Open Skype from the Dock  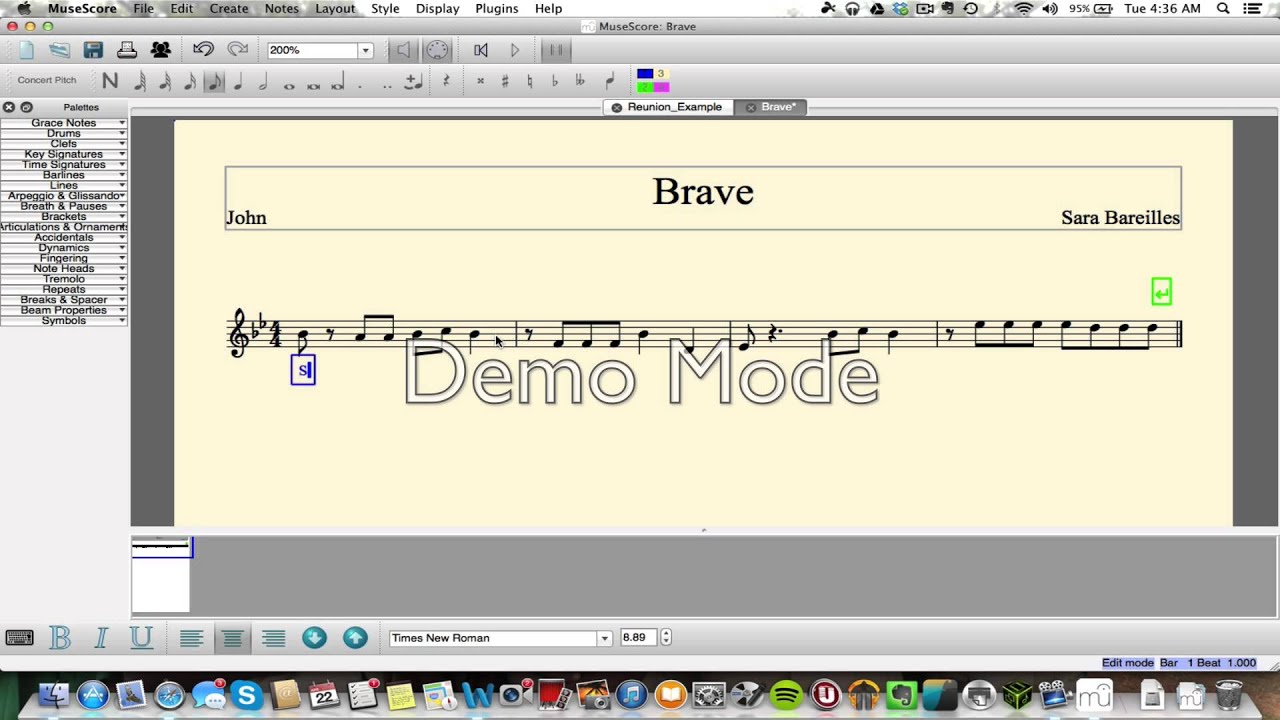coord(246,695)
